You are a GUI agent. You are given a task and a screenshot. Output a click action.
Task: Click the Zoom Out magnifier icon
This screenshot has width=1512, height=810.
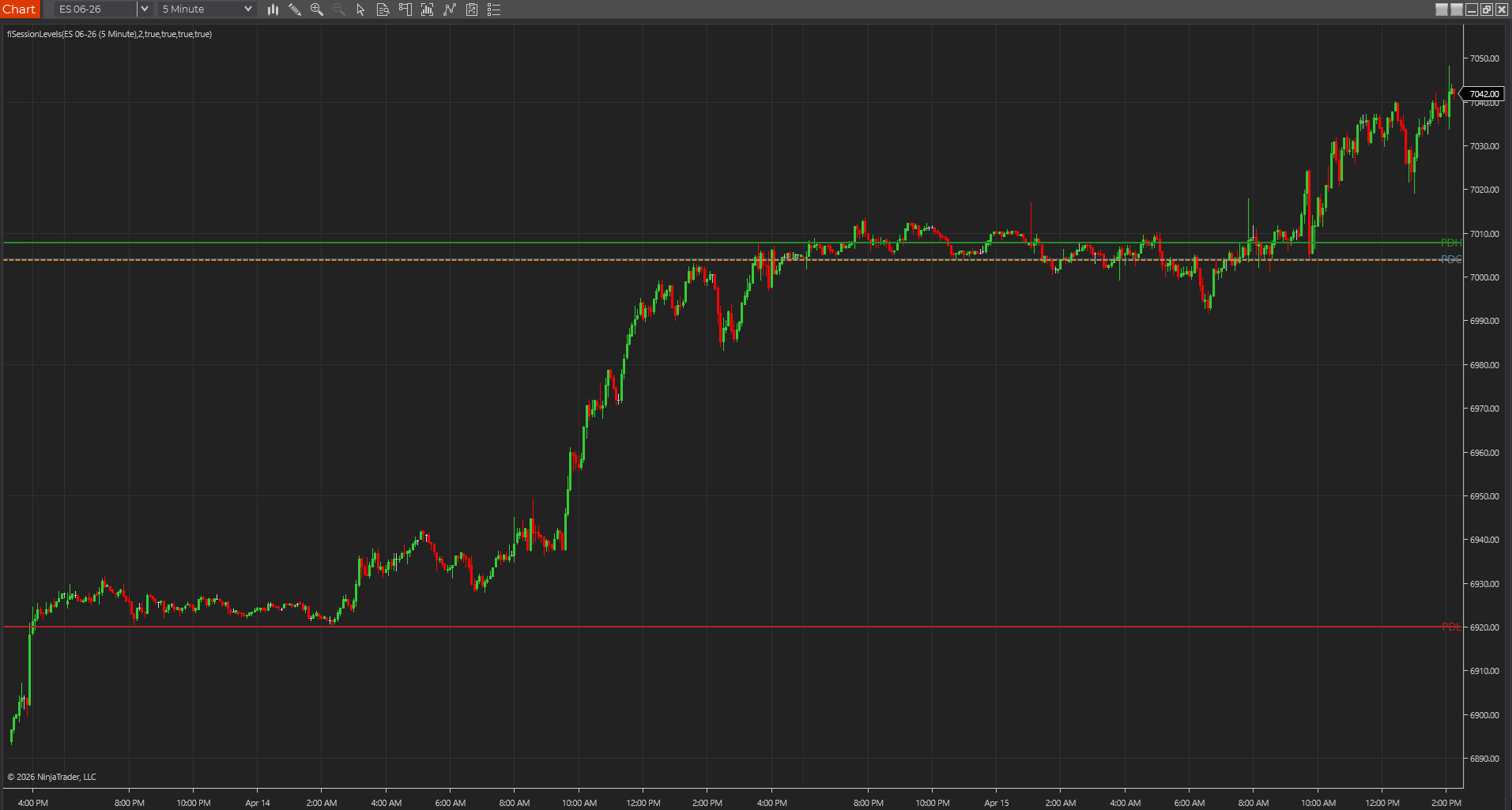(338, 9)
